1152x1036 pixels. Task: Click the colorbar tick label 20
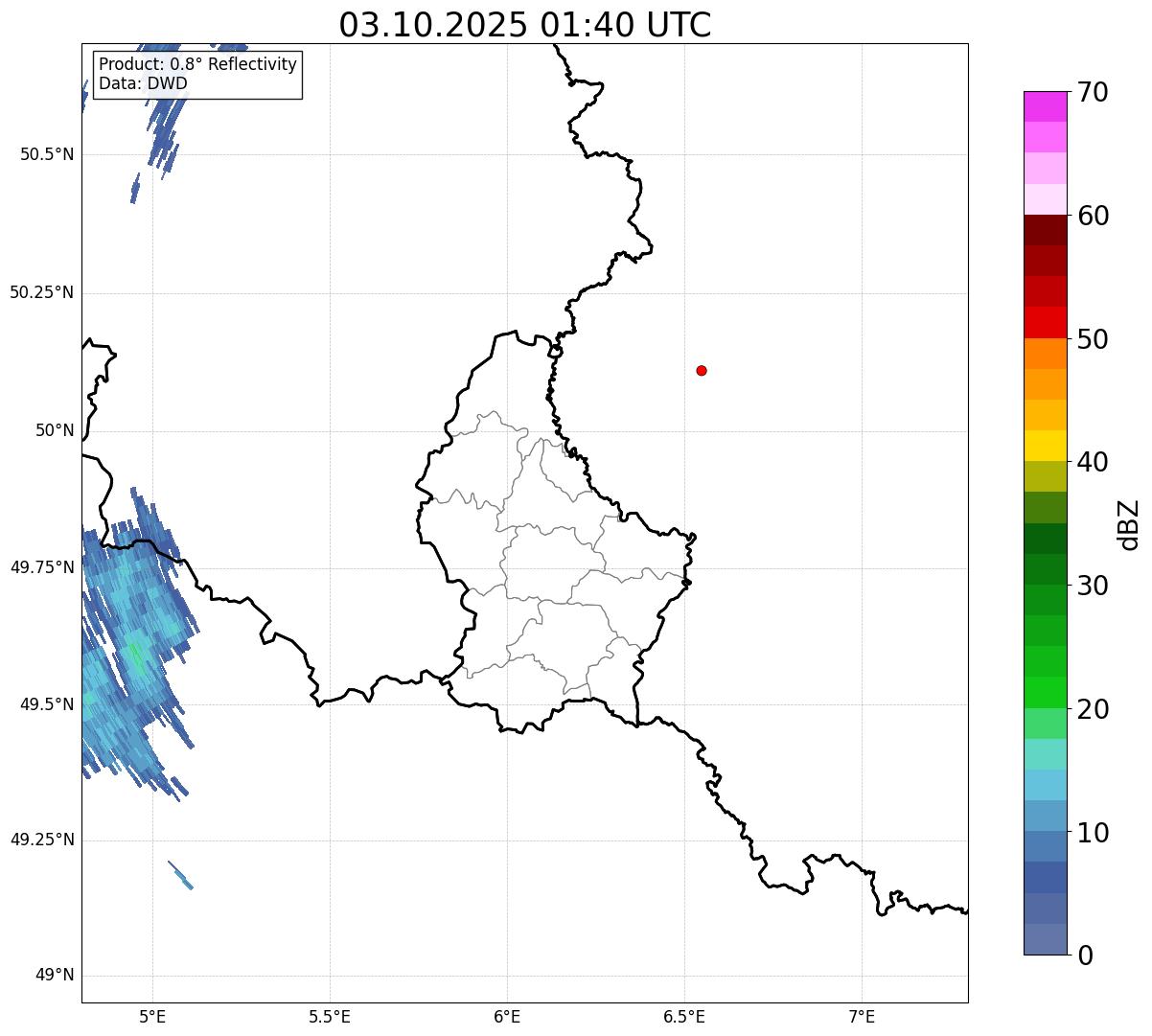click(1093, 709)
